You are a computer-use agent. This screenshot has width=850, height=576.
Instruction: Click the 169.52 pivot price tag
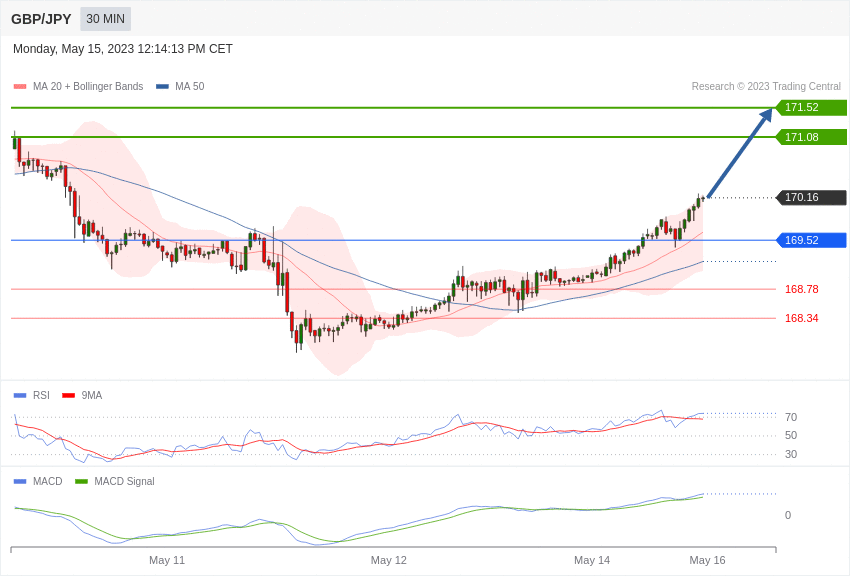click(x=812, y=240)
